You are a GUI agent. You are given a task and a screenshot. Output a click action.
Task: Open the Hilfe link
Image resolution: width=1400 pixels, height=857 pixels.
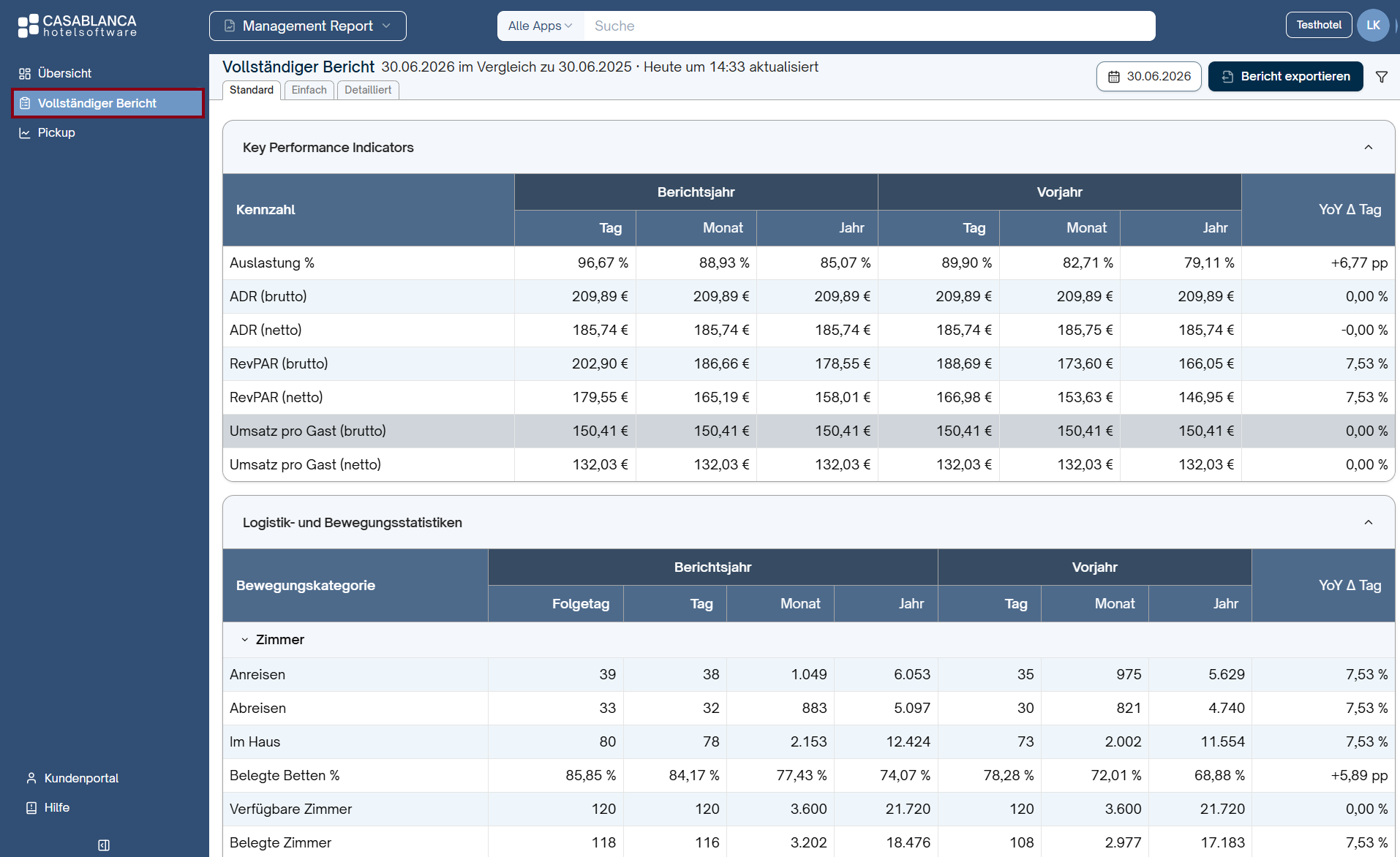click(56, 807)
